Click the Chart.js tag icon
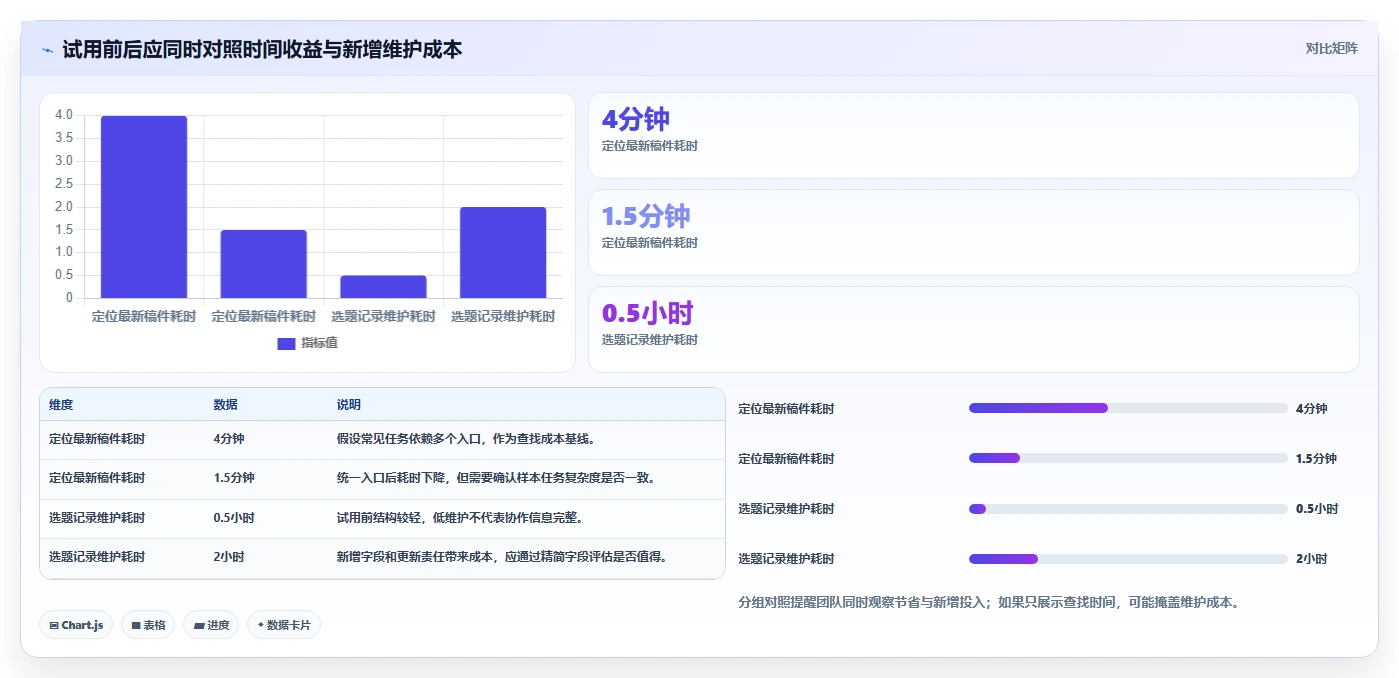 [54, 625]
